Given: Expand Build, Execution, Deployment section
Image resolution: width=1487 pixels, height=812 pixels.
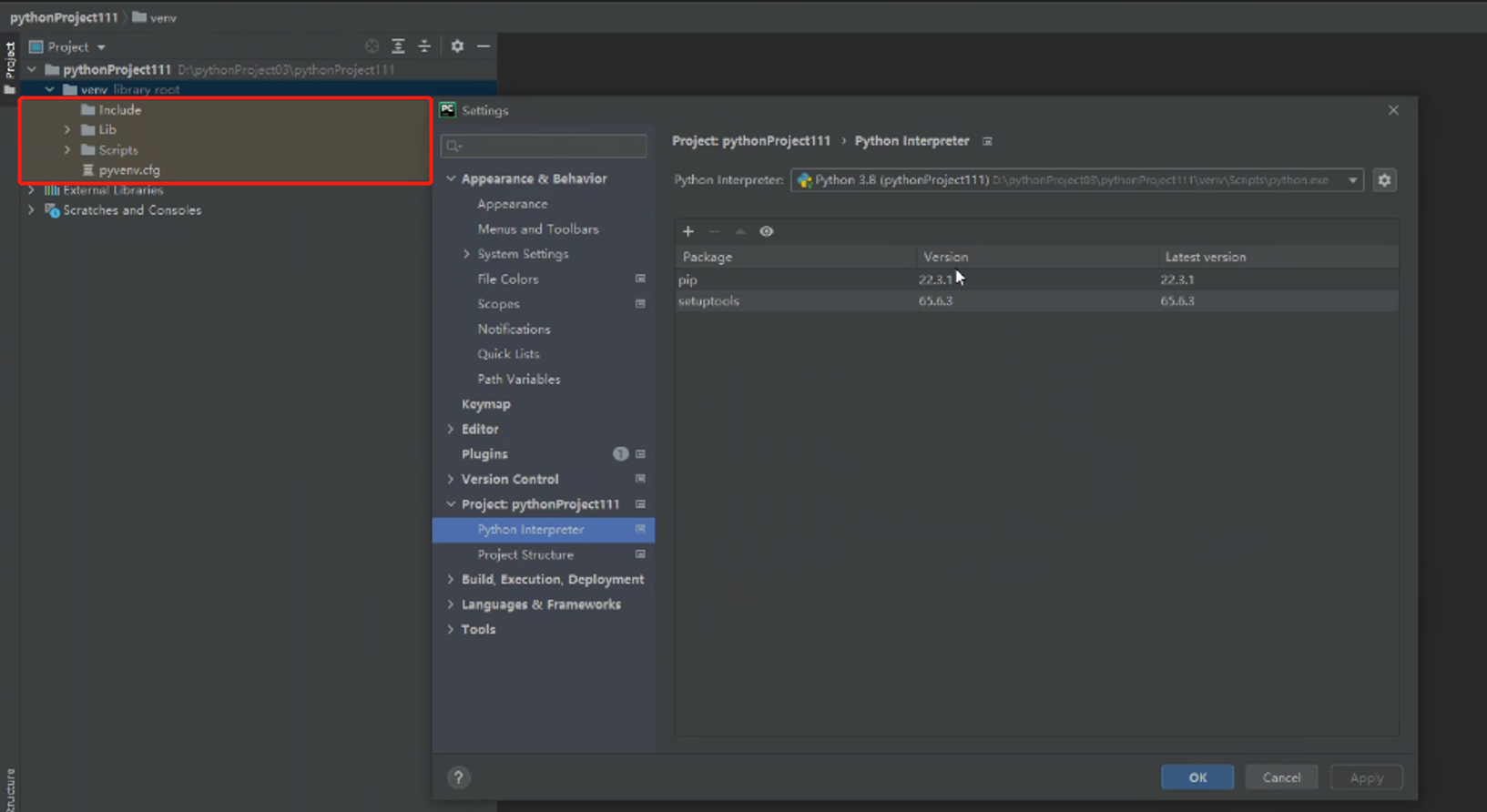Looking at the screenshot, I should (x=451, y=579).
